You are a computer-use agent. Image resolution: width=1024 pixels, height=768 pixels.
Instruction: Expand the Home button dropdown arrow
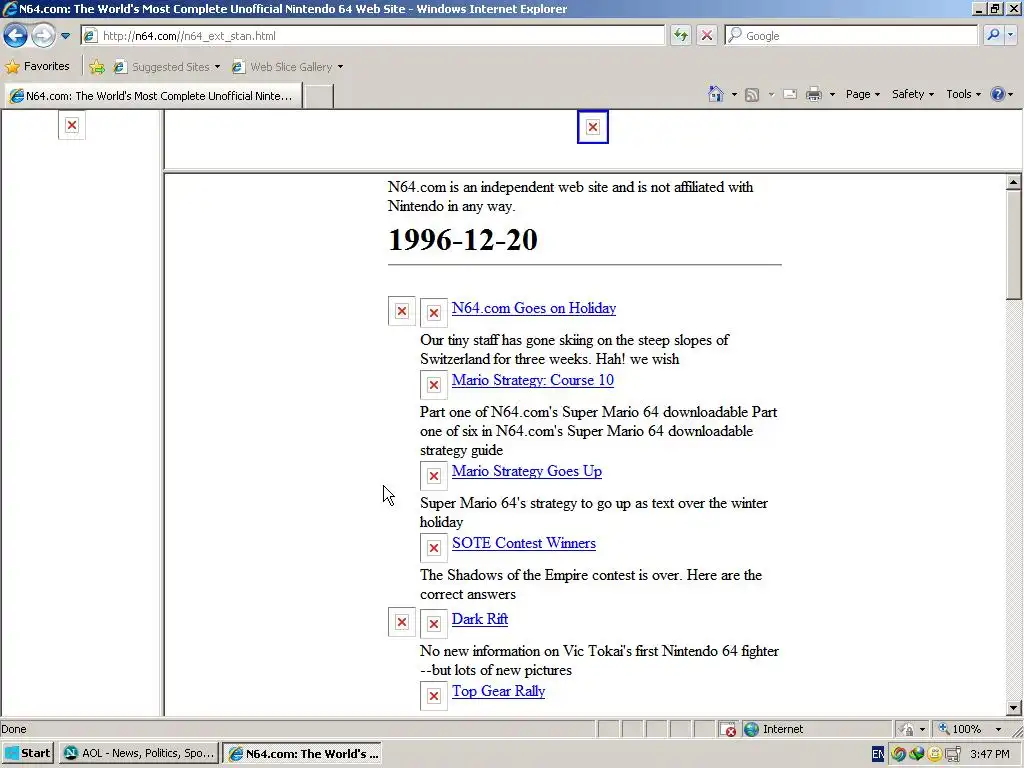[x=734, y=95]
